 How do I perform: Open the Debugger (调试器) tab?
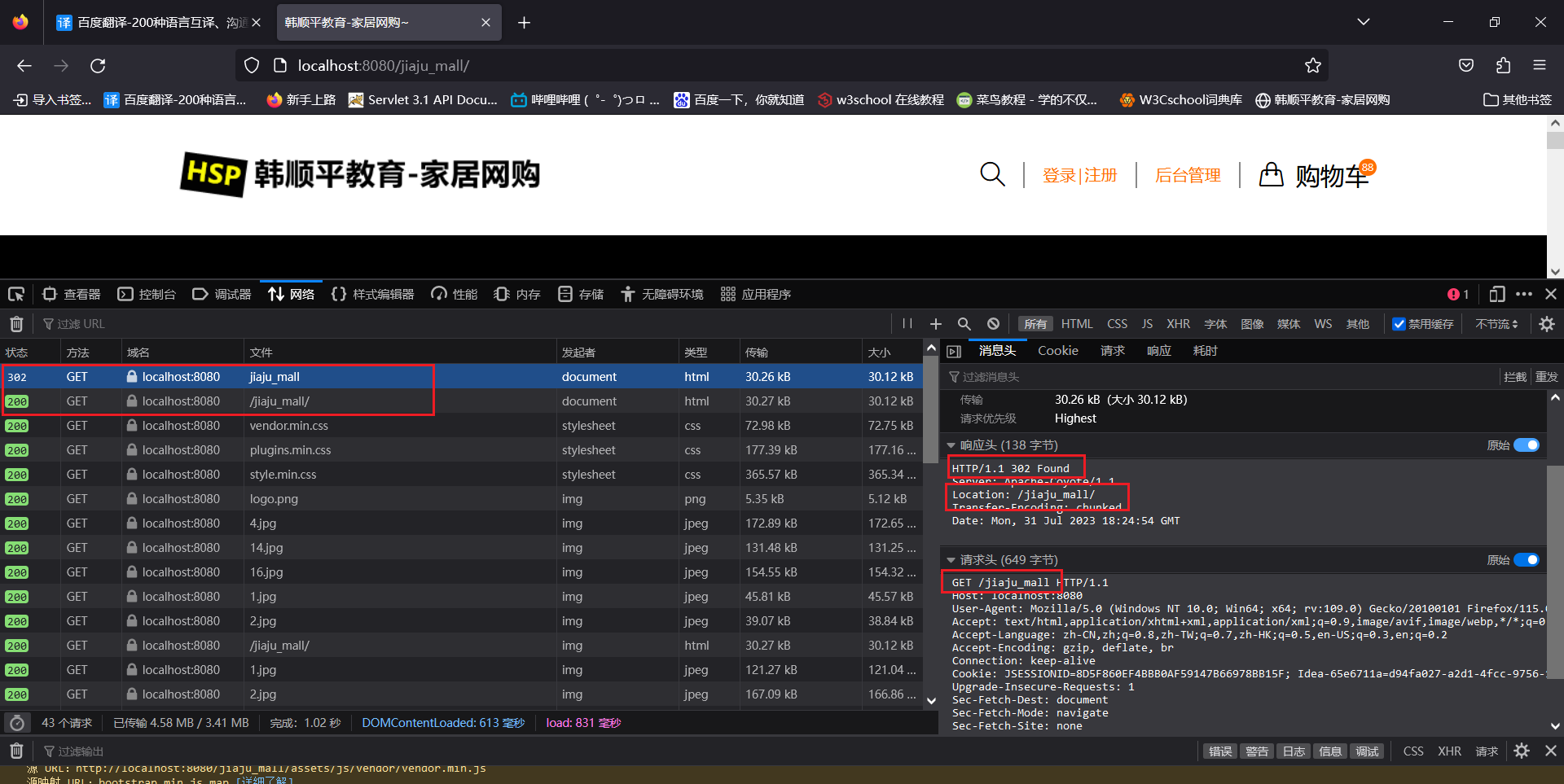click(x=222, y=294)
